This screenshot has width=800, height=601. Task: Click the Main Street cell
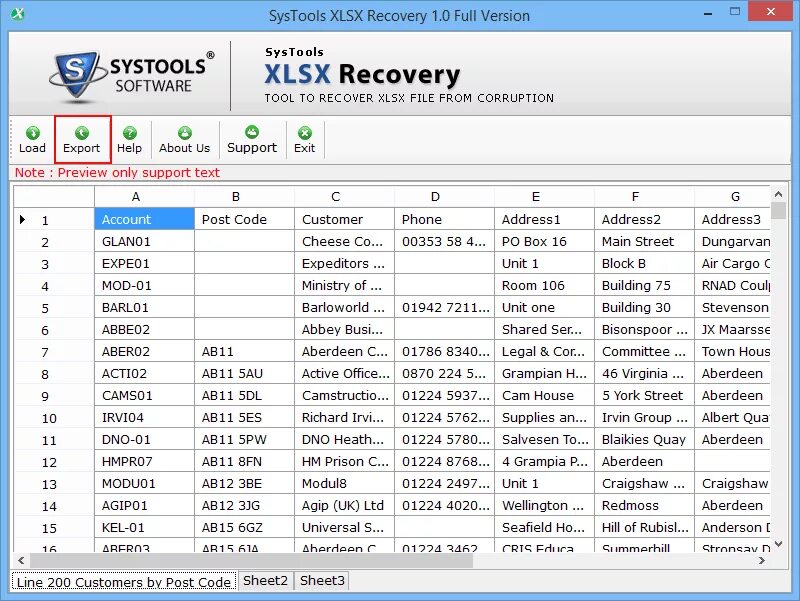click(x=644, y=241)
